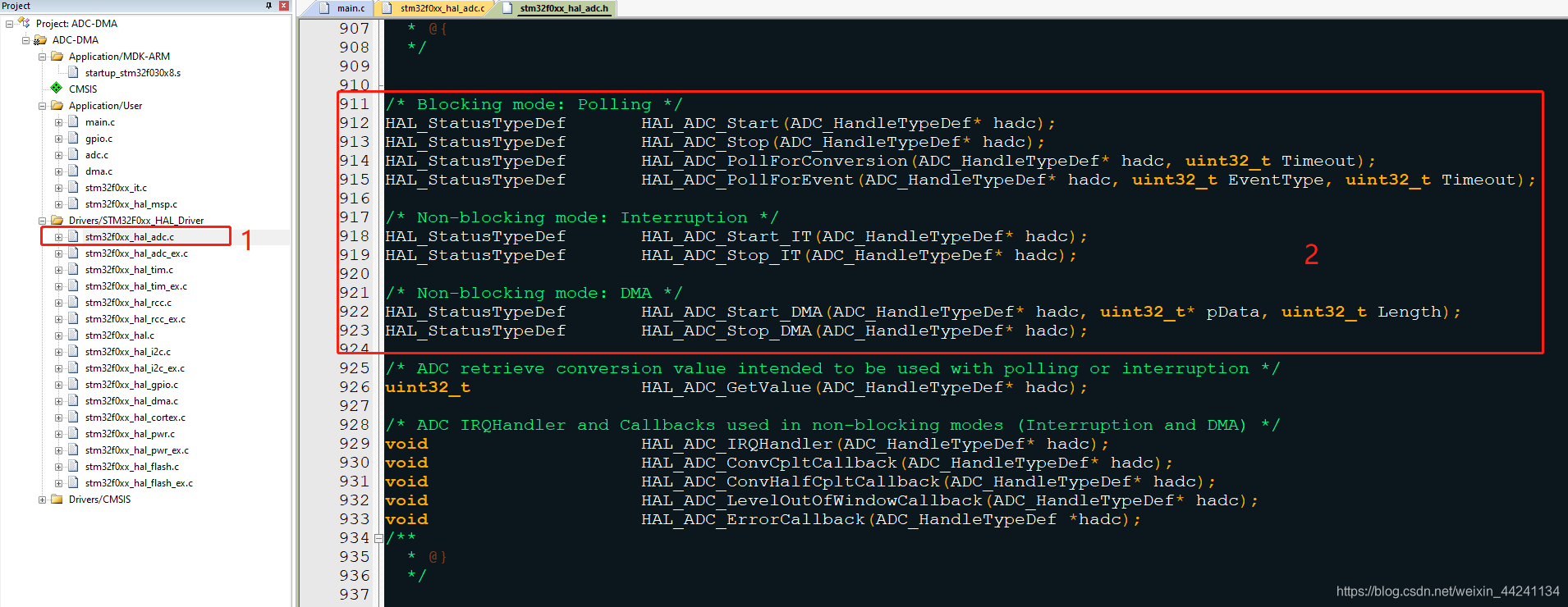1568x607 pixels.
Task: Click the Drivers/STM32F0xx_HAL_Driver folder icon
Action: (x=57, y=220)
